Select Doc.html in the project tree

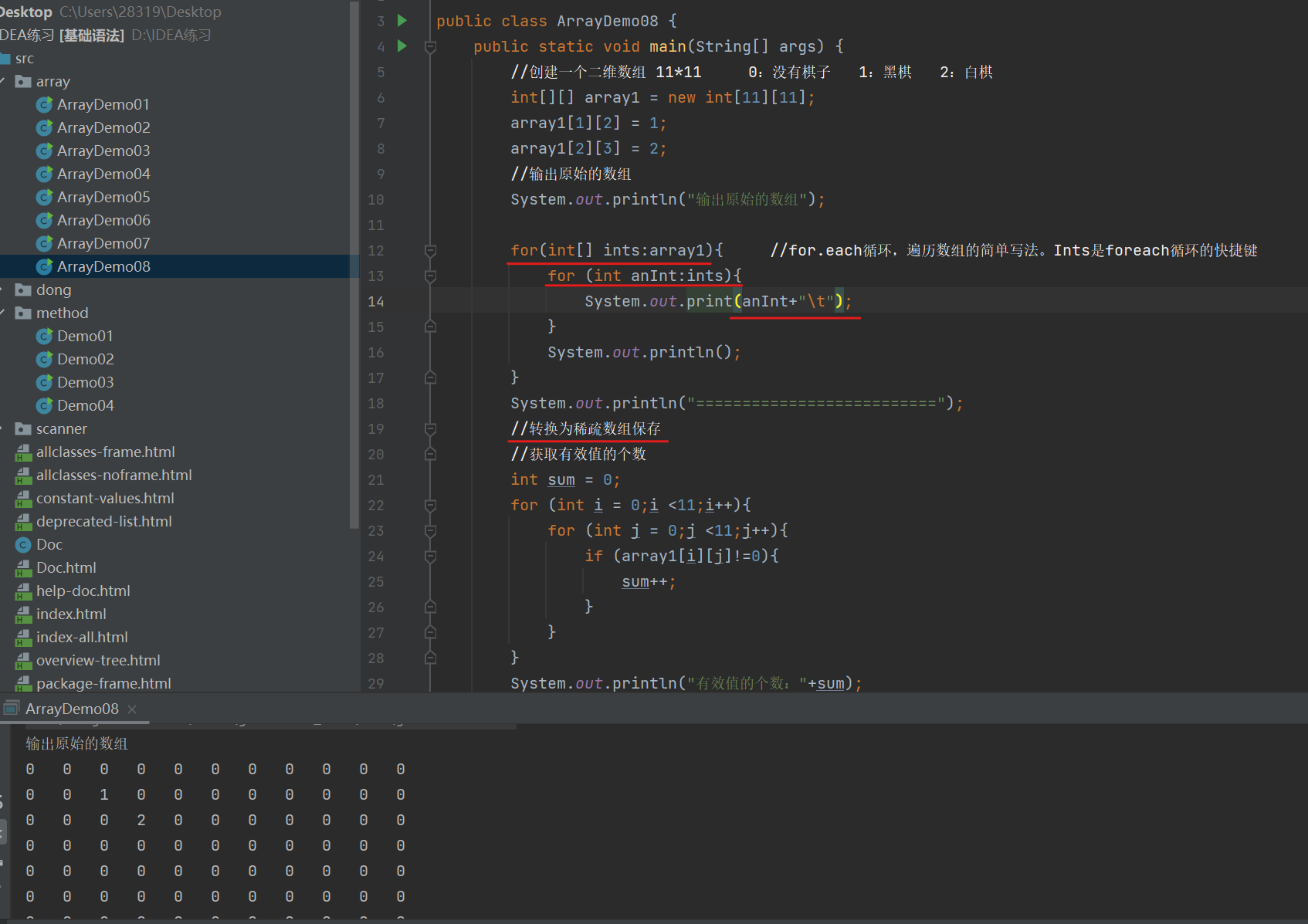[x=66, y=568]
